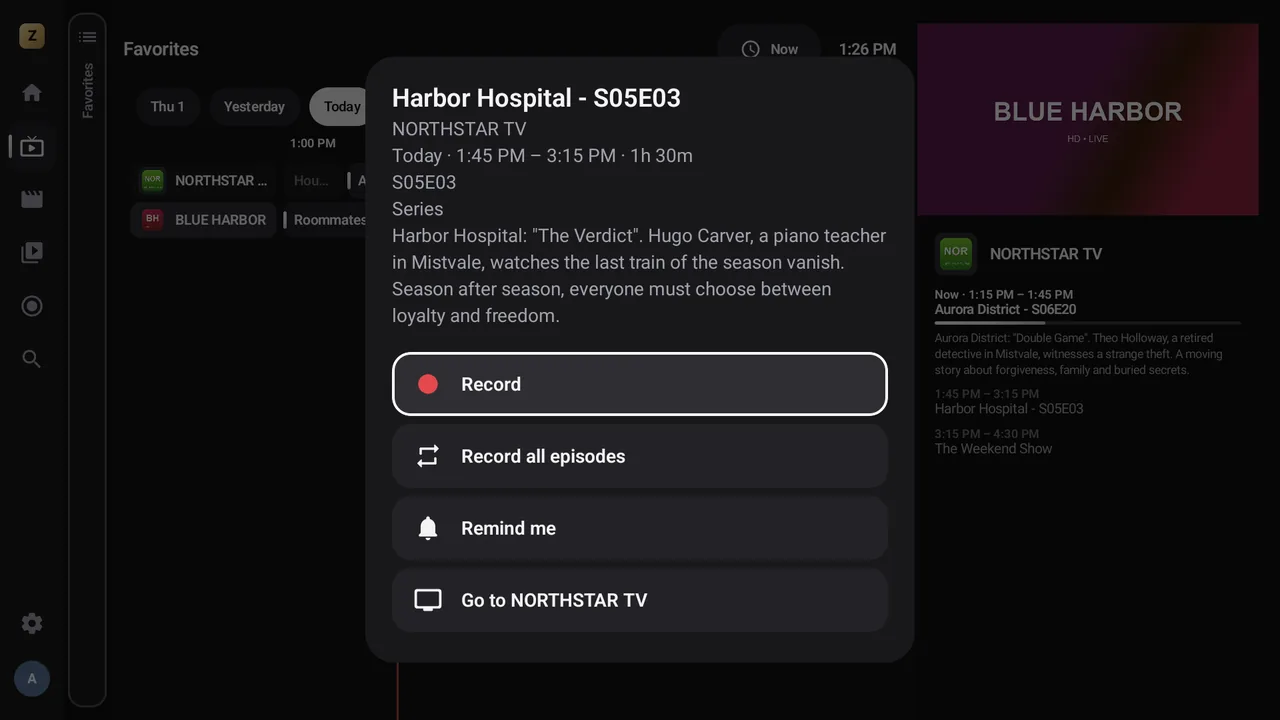Open the Live TV guide icon
Viewport: 1280px width, 720px height.
coord(32,147)
